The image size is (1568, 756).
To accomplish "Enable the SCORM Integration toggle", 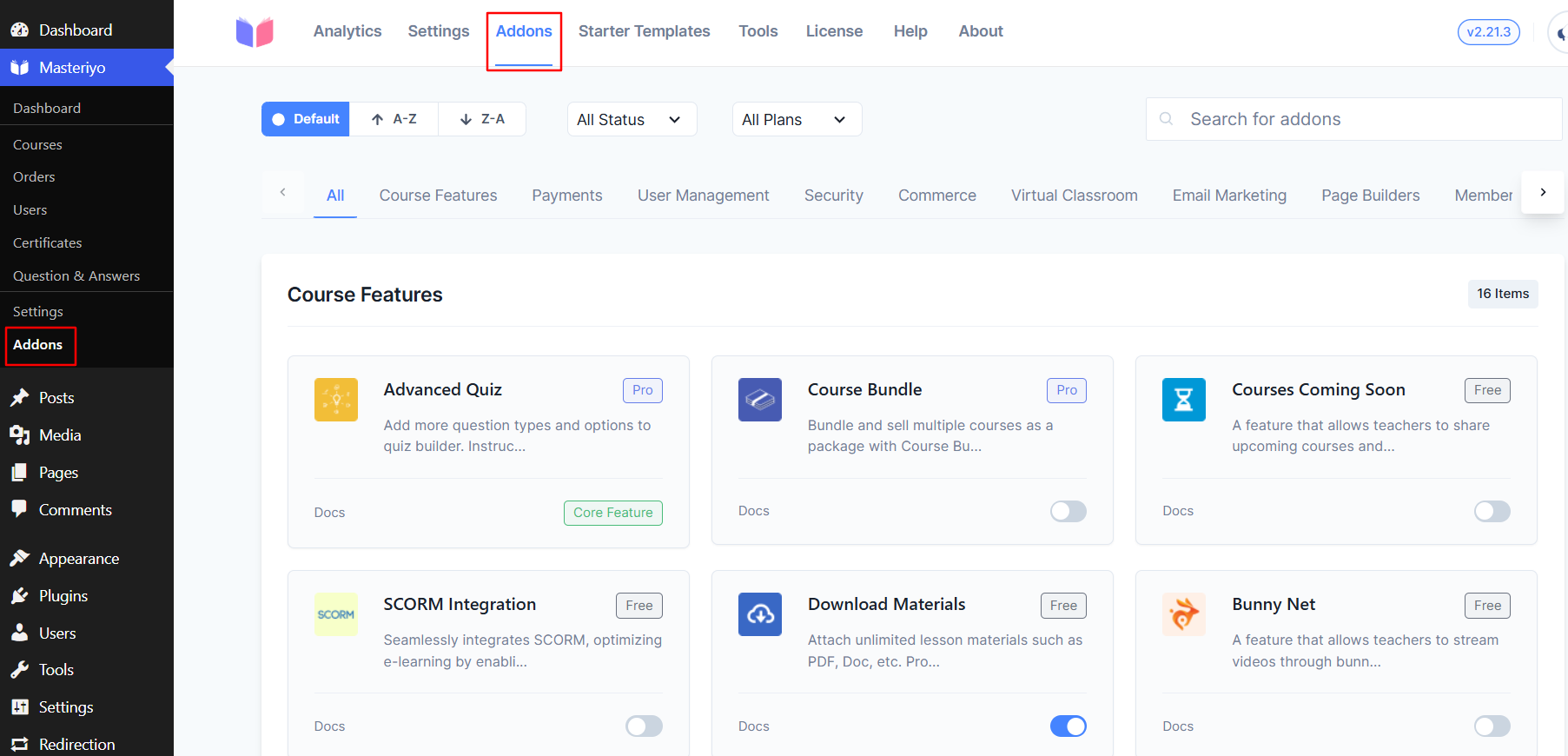I will [644, 726].
